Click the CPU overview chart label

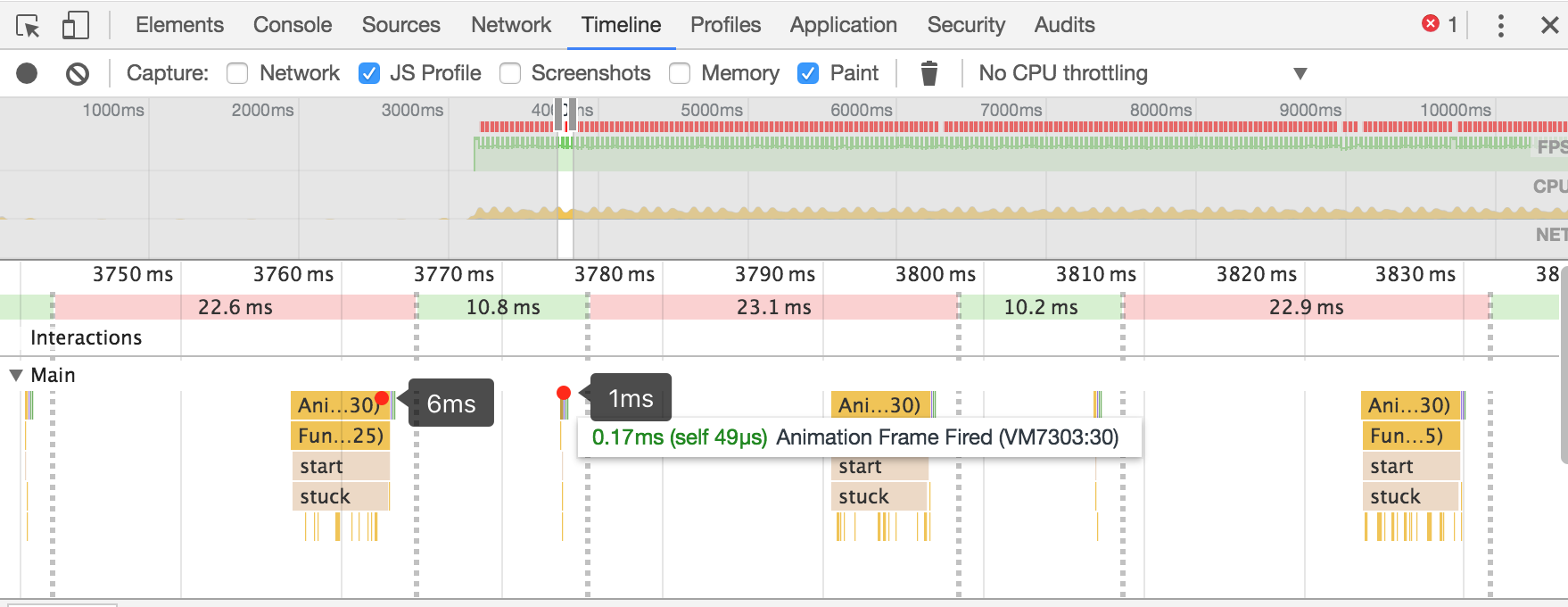pyautogui.click(x=1550, y=186)
